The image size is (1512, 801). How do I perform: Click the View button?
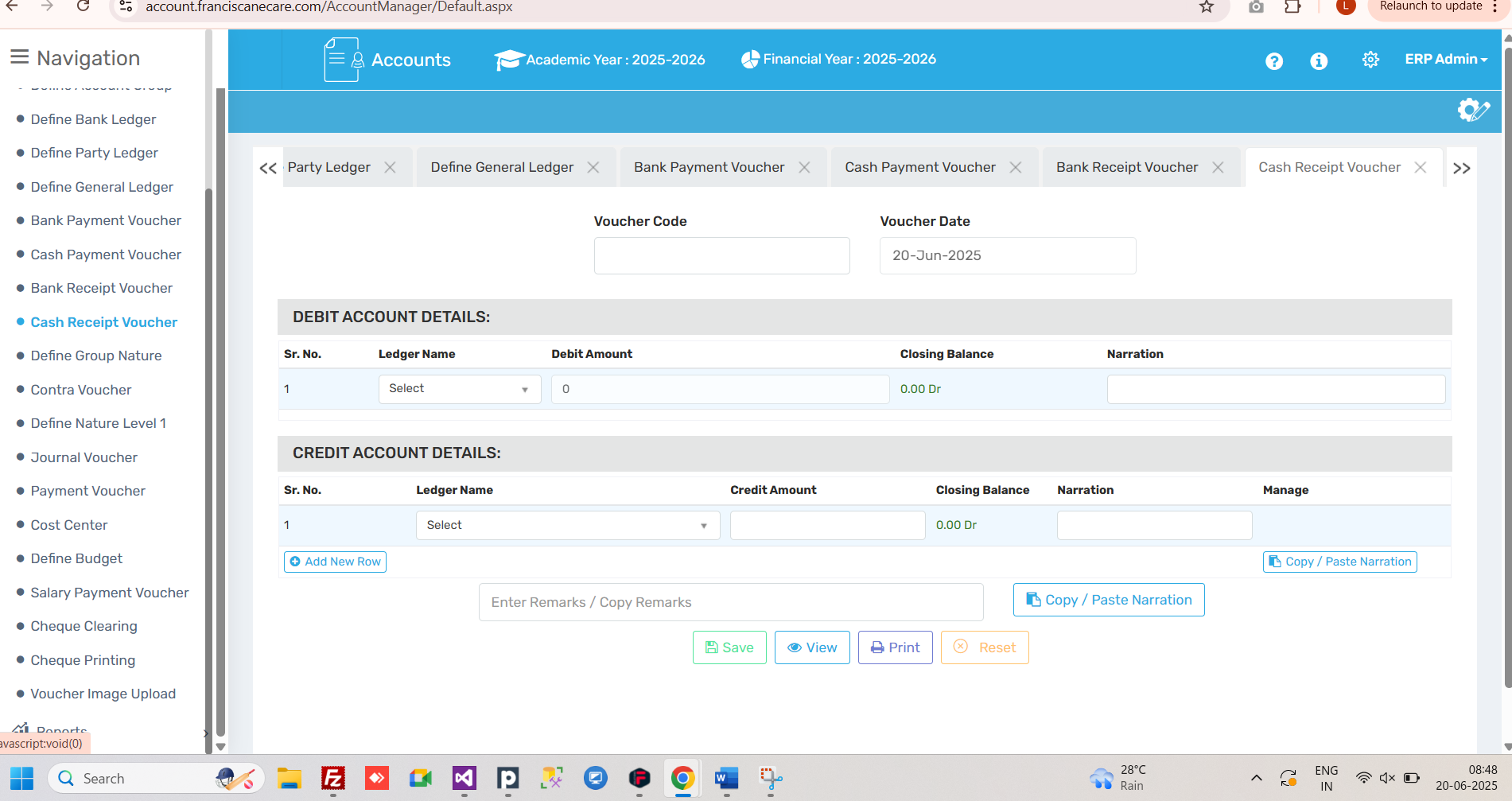point(812,647)
